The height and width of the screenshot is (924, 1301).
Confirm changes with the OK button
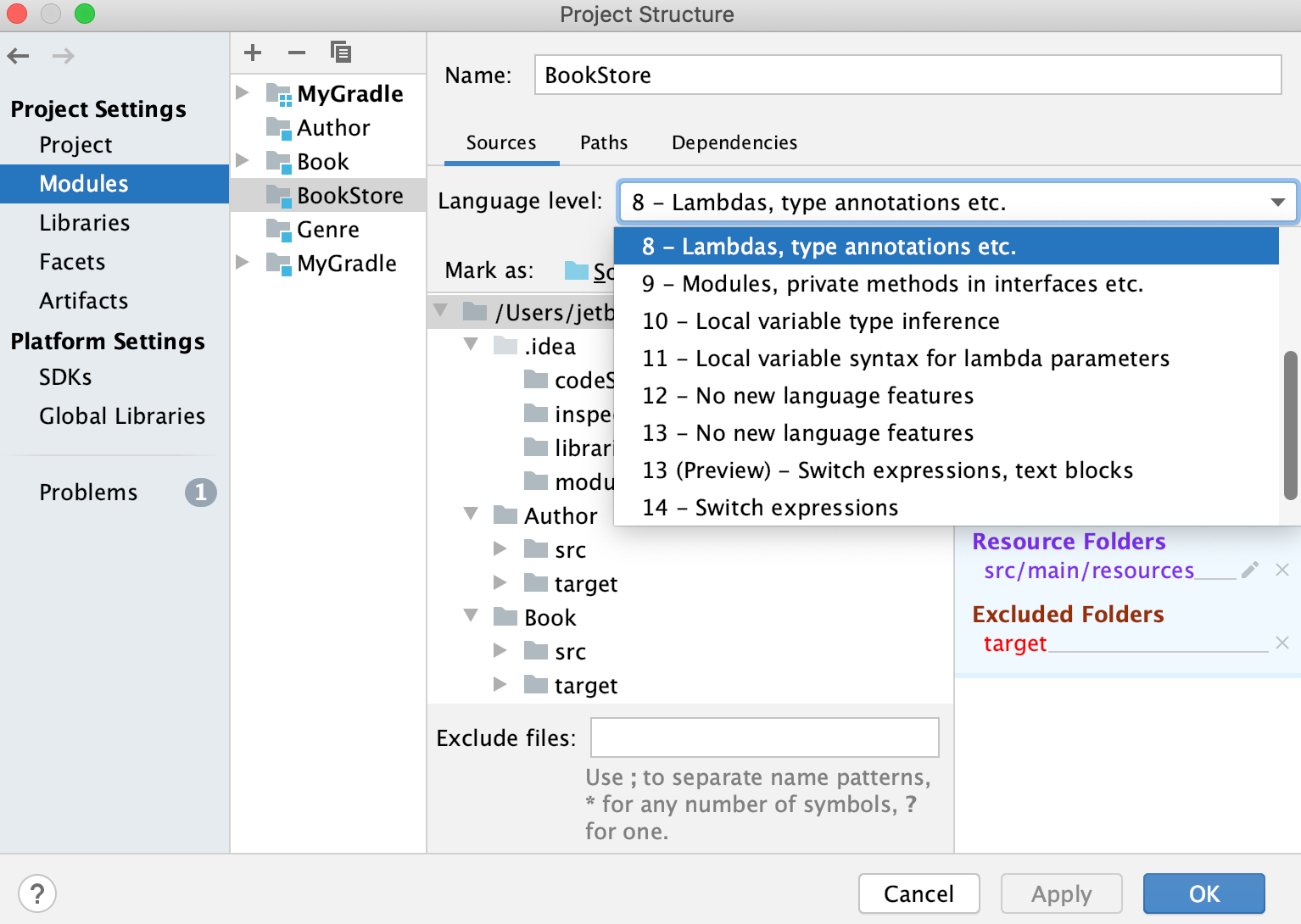coord(1203,893)
